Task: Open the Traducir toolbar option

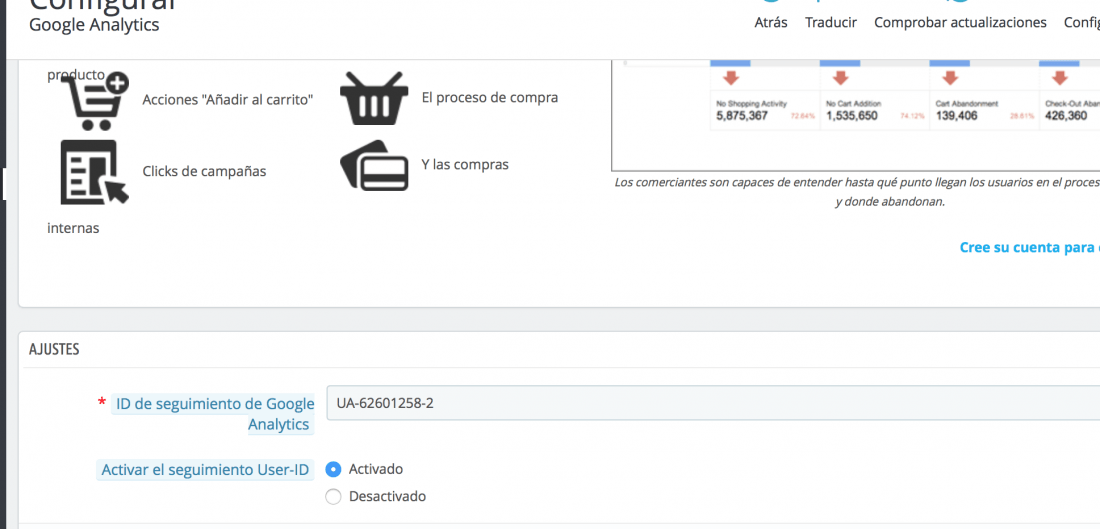Action: click(831, 22)
